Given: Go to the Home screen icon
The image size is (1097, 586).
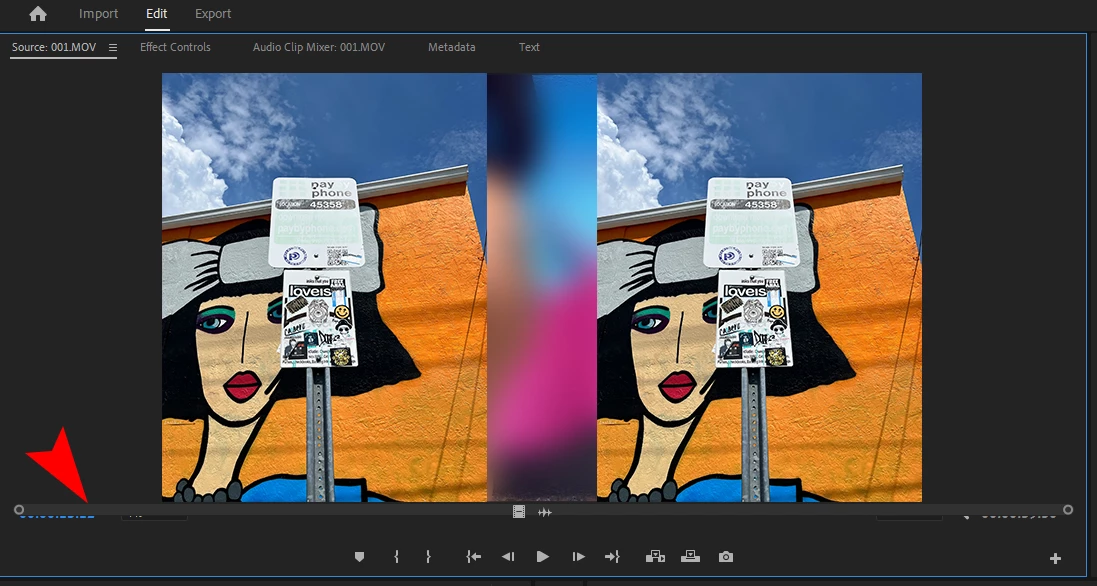Looking at the screenshot, I should point(38,13).
